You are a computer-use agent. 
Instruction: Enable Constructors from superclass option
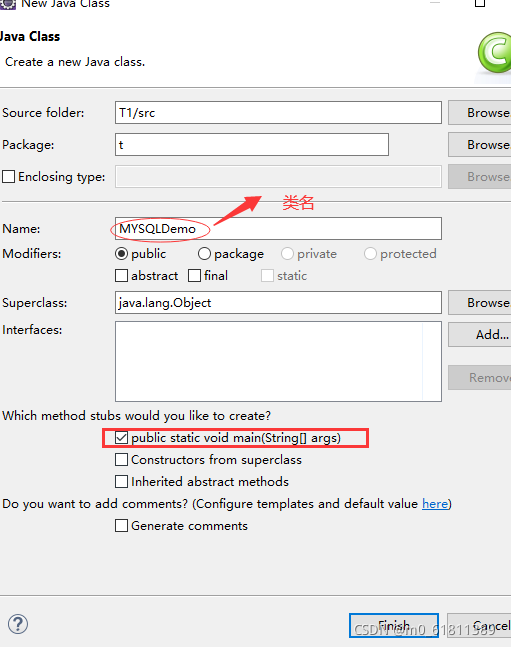(121, 460)
